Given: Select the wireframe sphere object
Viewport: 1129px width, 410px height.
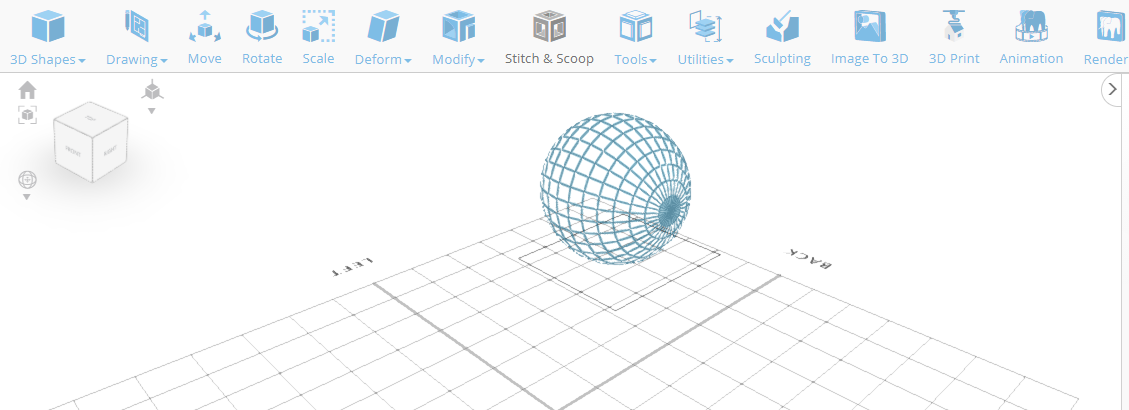Looking at the screenshot, I should pyautogui.click(x=616, y=188).
